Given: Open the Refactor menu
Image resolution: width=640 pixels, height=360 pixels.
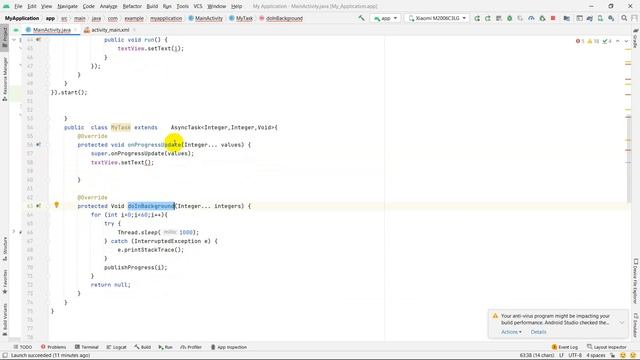Looking at the screenshot, I should pyautogui.click(x=132, y=6).
